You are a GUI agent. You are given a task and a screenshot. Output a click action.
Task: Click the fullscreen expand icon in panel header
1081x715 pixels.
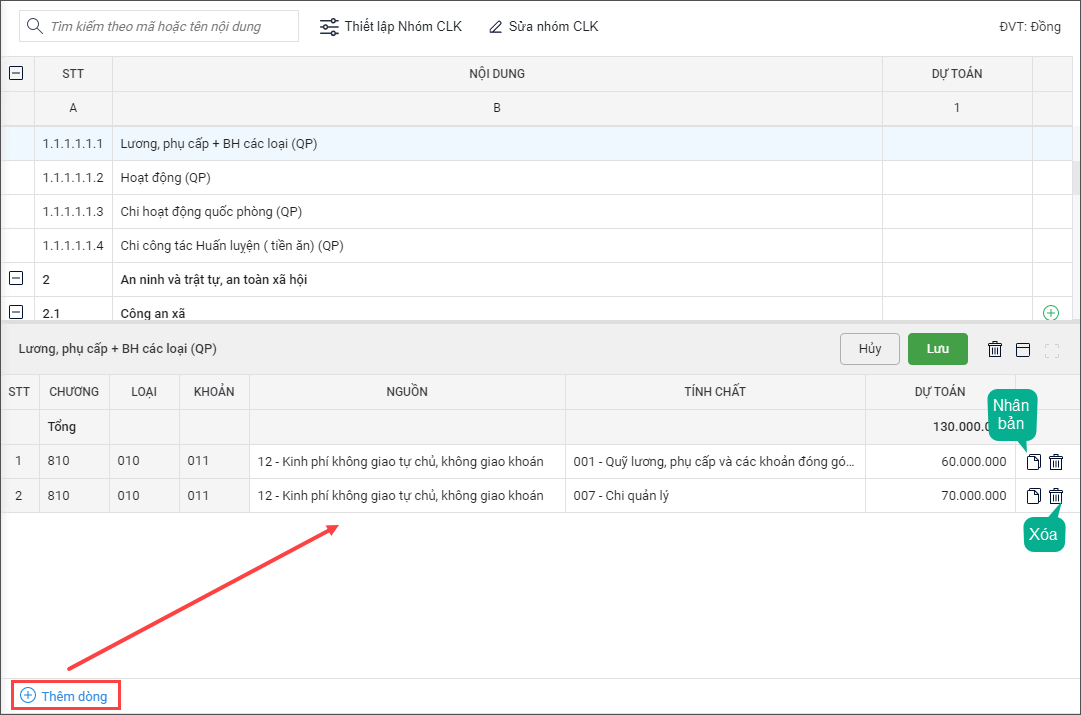(x=1051, y=350)
